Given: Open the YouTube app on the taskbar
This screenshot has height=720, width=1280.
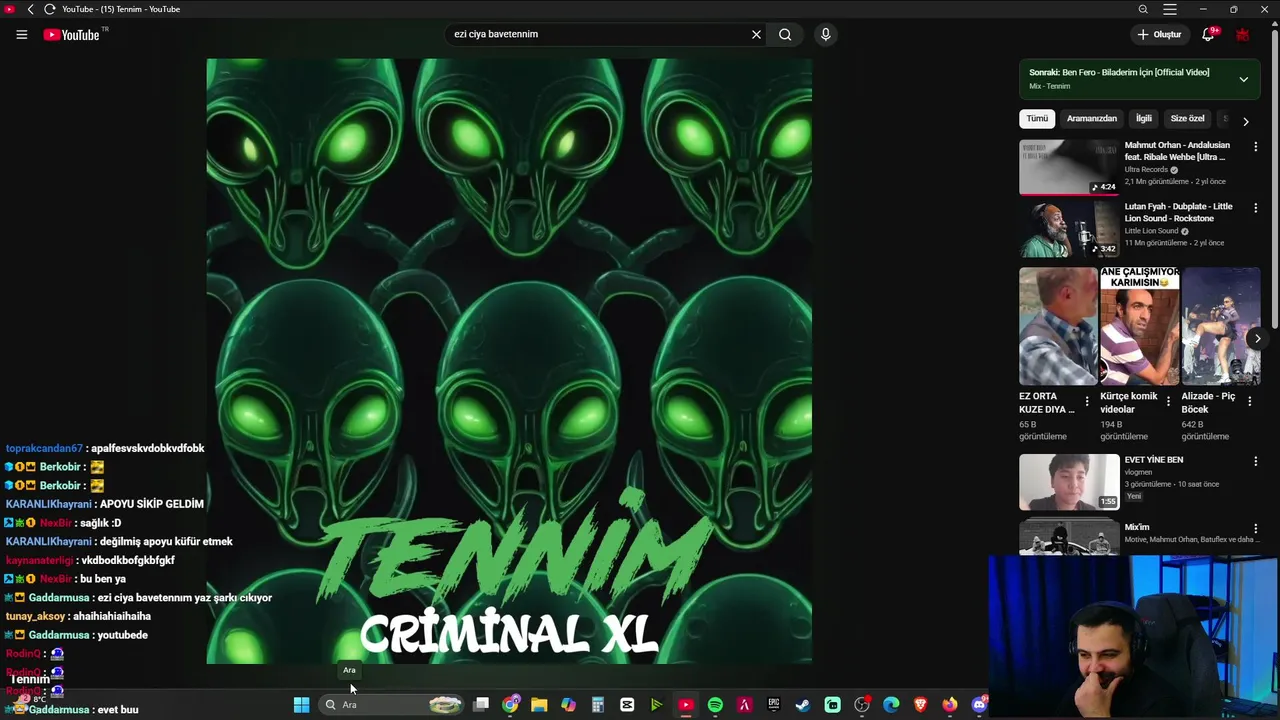Looking at the screenshot, I should point(686,705).
